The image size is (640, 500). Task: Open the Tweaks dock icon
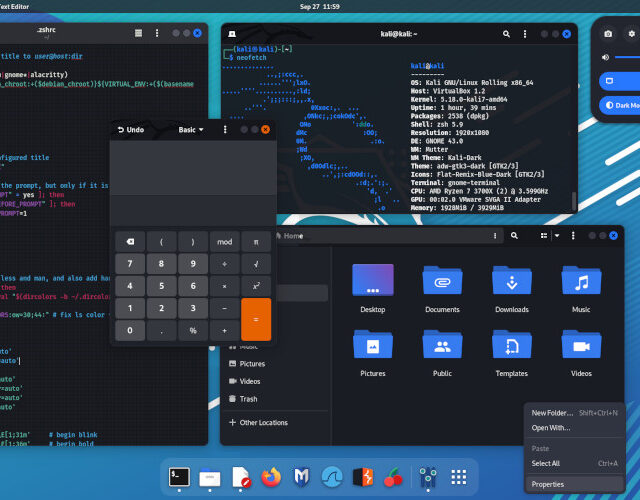click(x=428, y=477)
